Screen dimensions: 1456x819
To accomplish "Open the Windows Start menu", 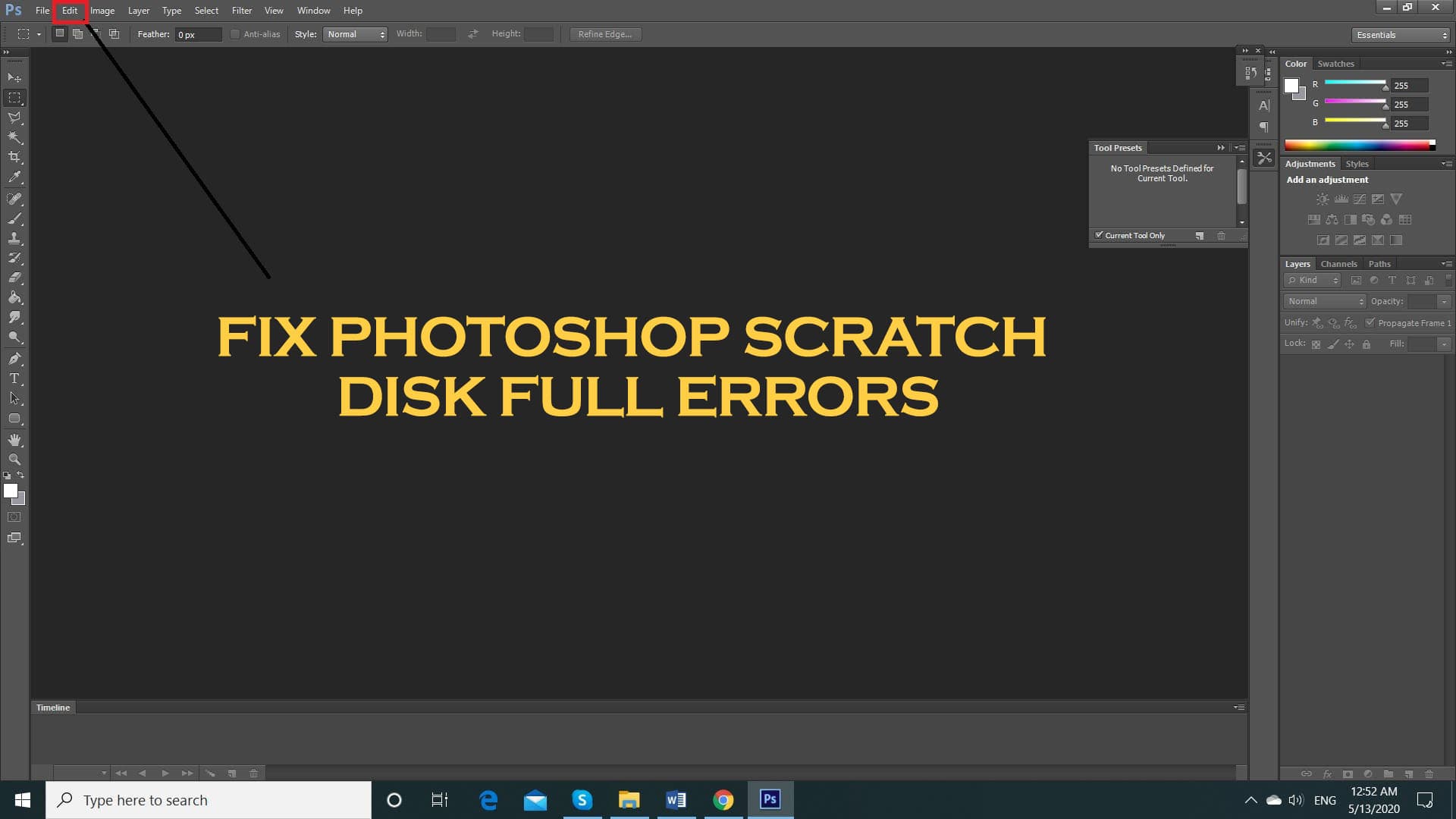I will [22, 800].
